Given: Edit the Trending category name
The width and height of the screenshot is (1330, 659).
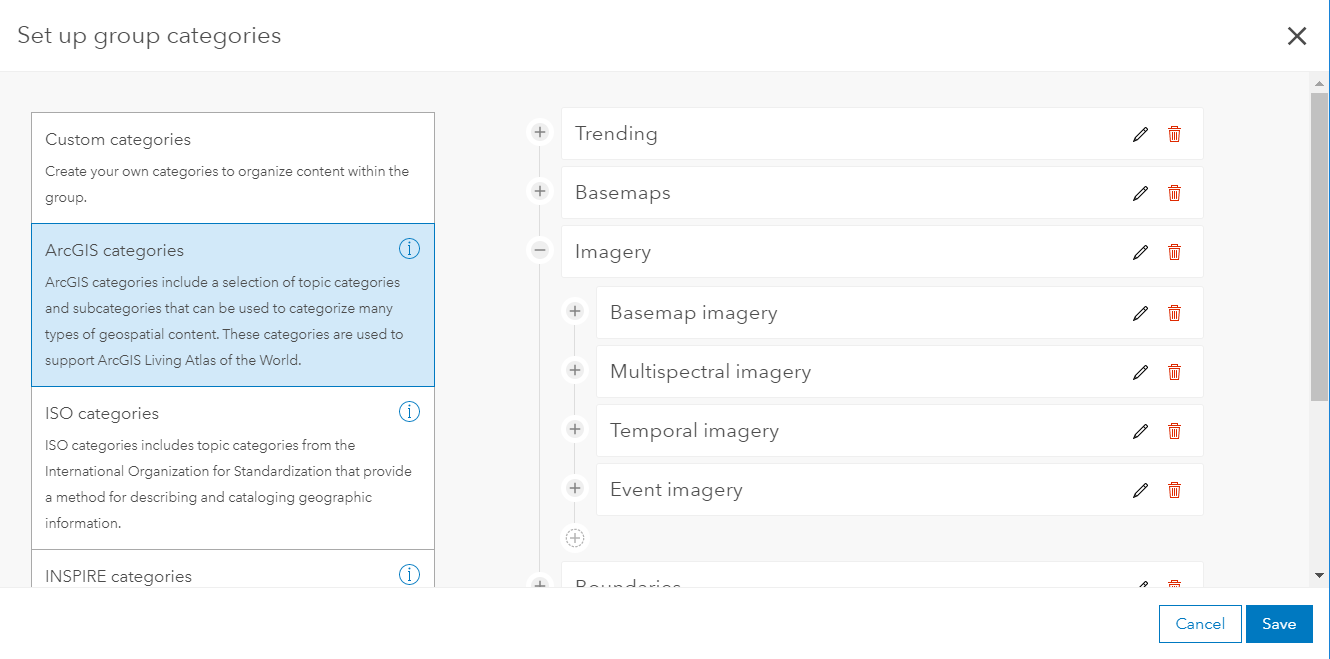Looking at the screenshot, I should tap(1141, 134).
